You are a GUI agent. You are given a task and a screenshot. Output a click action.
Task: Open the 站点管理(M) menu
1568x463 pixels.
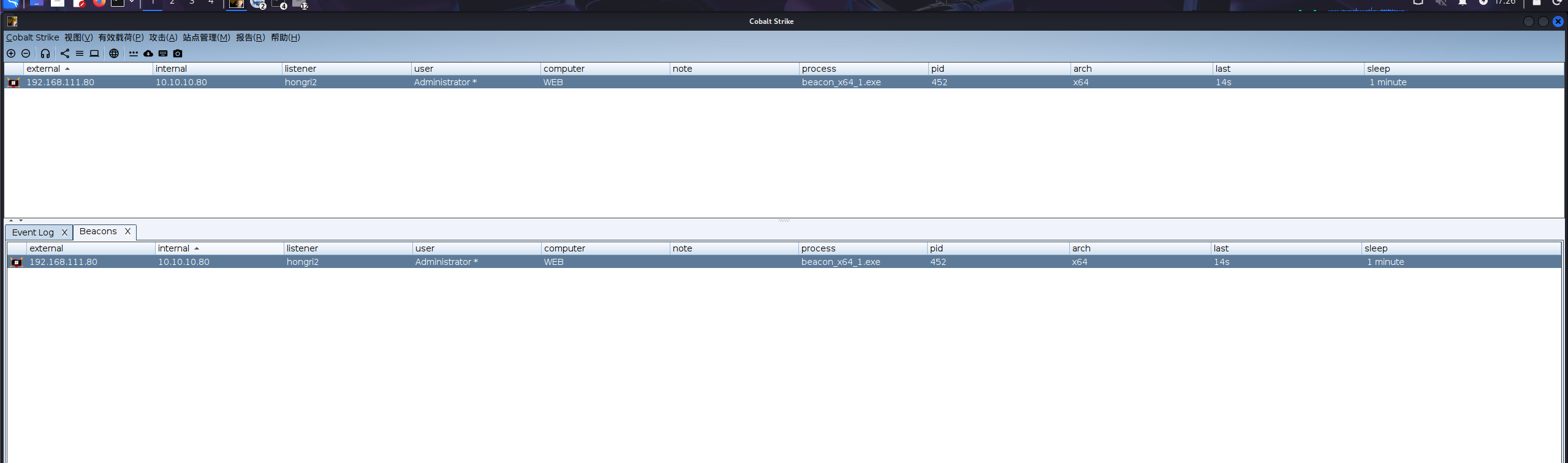(x=206, y=37)
